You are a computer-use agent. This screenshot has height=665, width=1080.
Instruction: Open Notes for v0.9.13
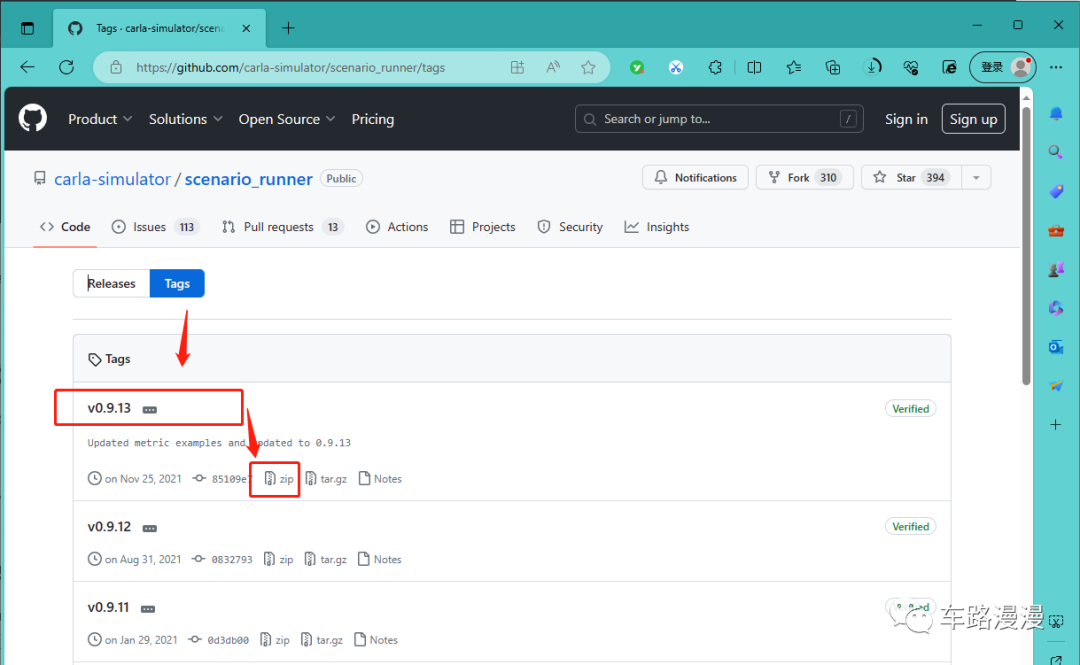coord(380,479)
